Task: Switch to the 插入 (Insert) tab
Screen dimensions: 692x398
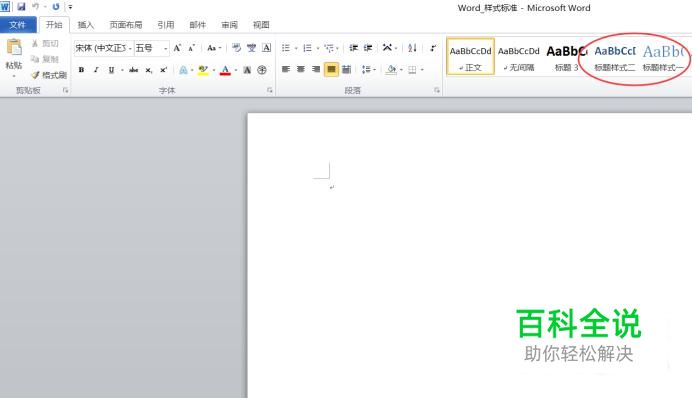Action: [86, 25]
